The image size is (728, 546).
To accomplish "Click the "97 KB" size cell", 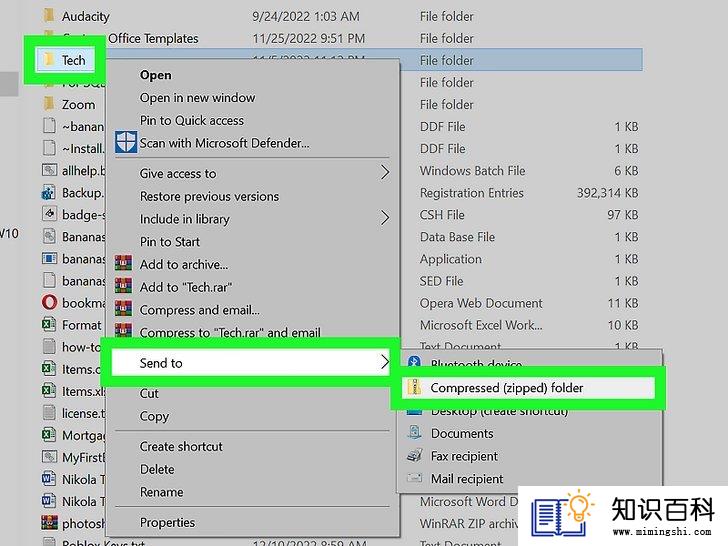I will tap(623, 215).
